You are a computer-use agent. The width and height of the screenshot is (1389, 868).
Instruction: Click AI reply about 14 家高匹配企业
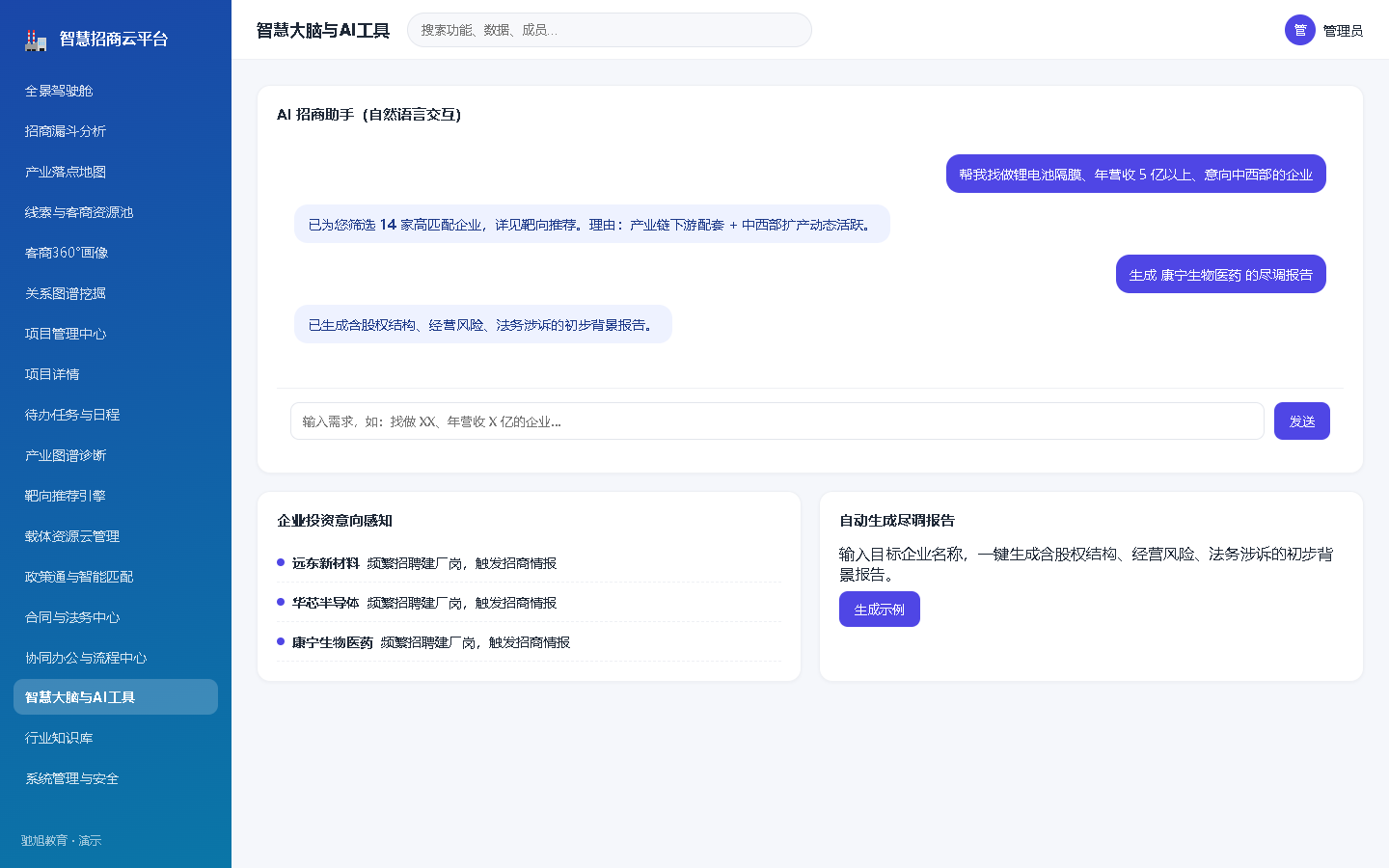coord(592,225)
